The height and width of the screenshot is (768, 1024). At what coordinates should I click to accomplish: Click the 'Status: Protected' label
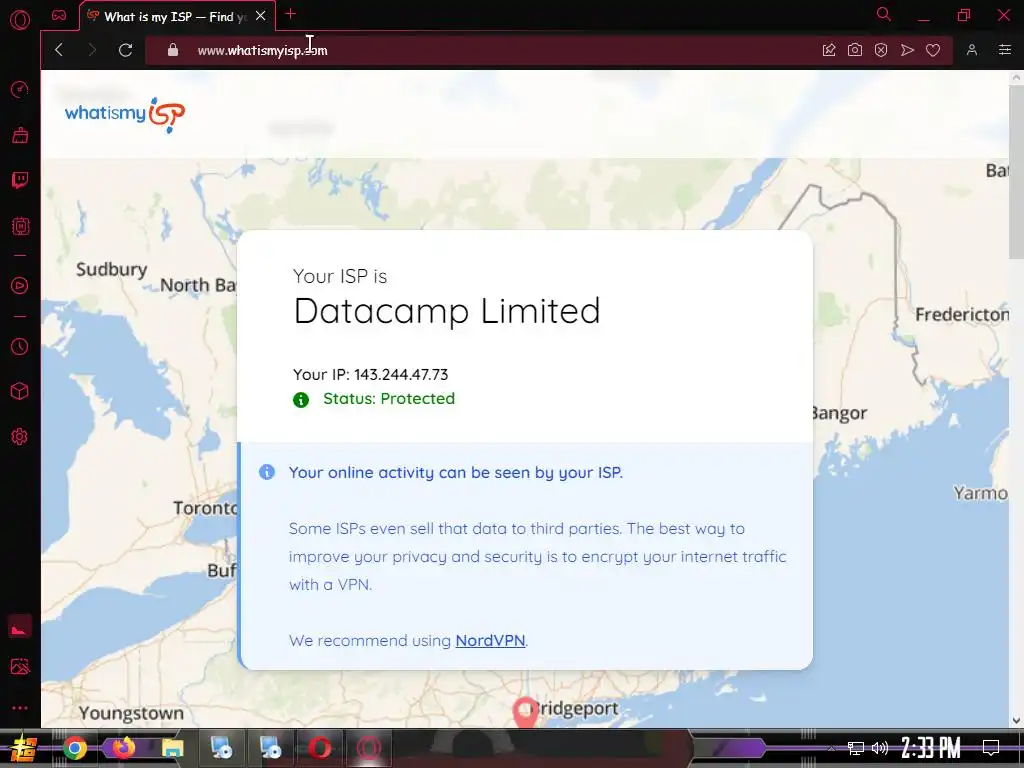(389, 398)
